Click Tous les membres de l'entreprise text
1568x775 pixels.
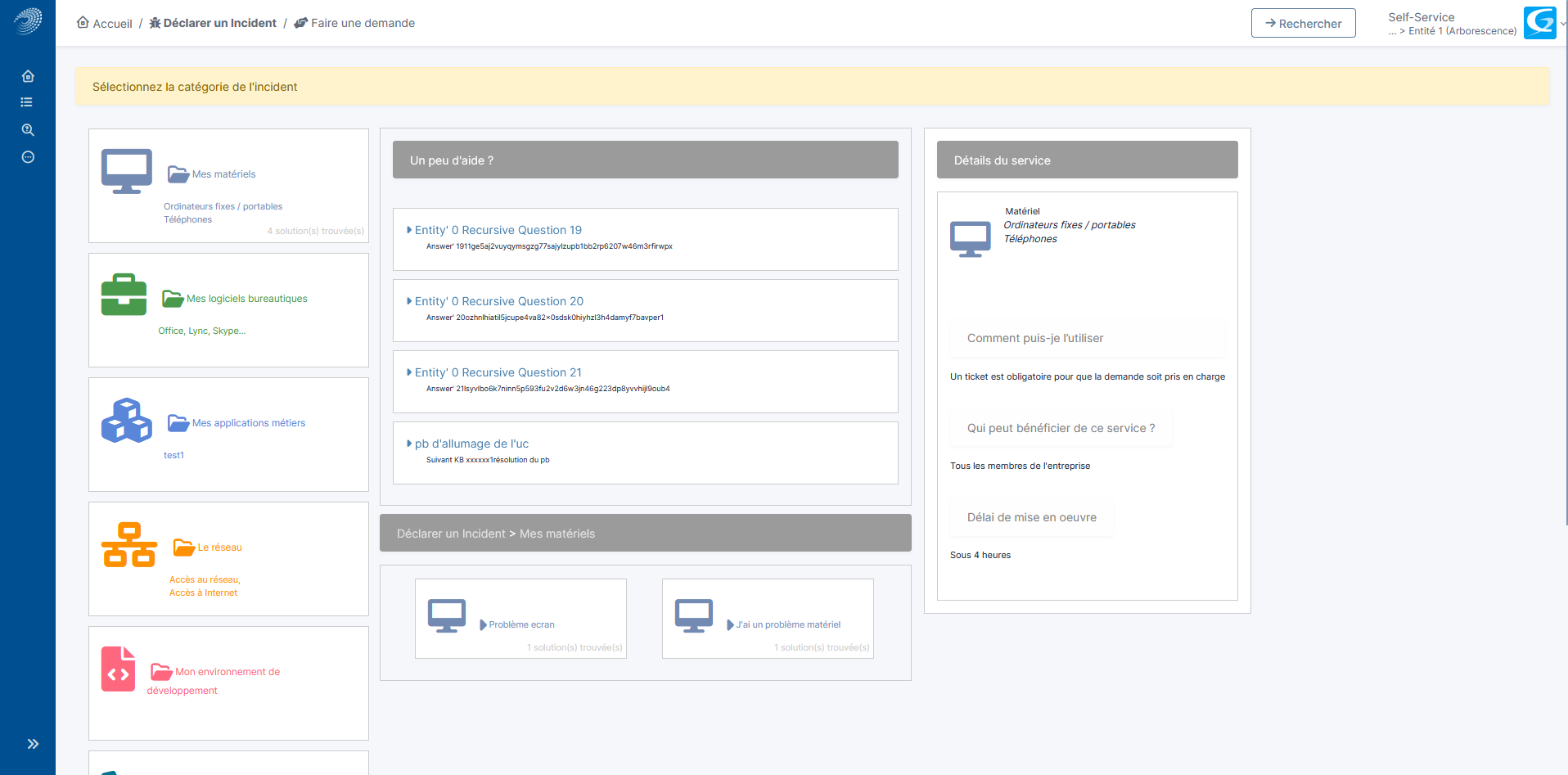click(1020, 466)
